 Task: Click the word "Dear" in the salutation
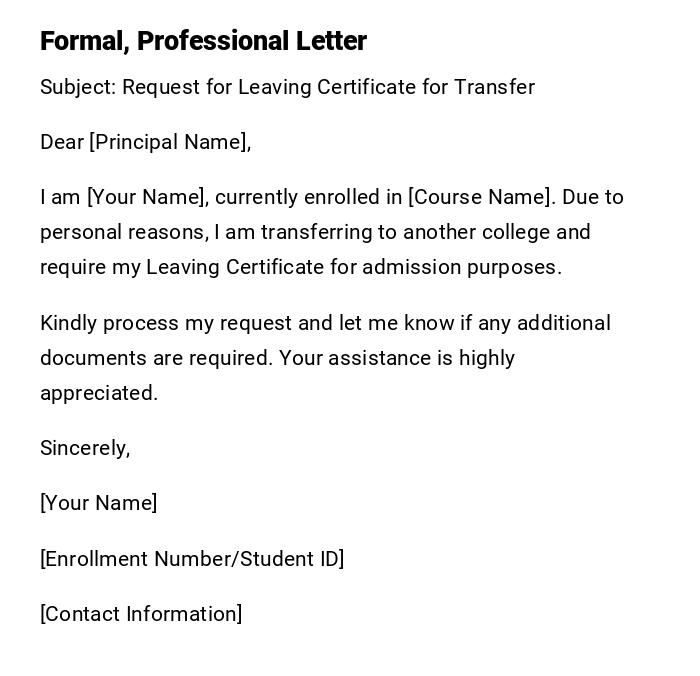click(62, 142)
